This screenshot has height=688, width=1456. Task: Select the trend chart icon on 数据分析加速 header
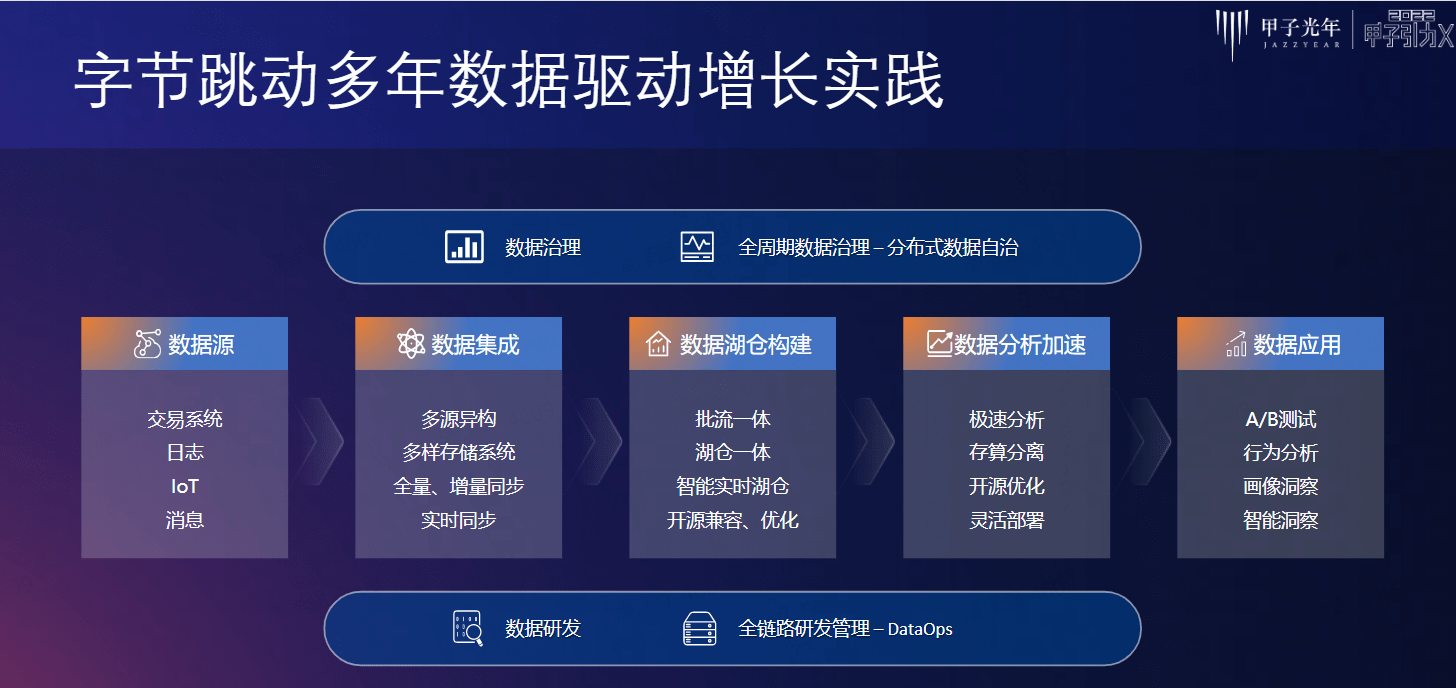(x=939, y=342)
